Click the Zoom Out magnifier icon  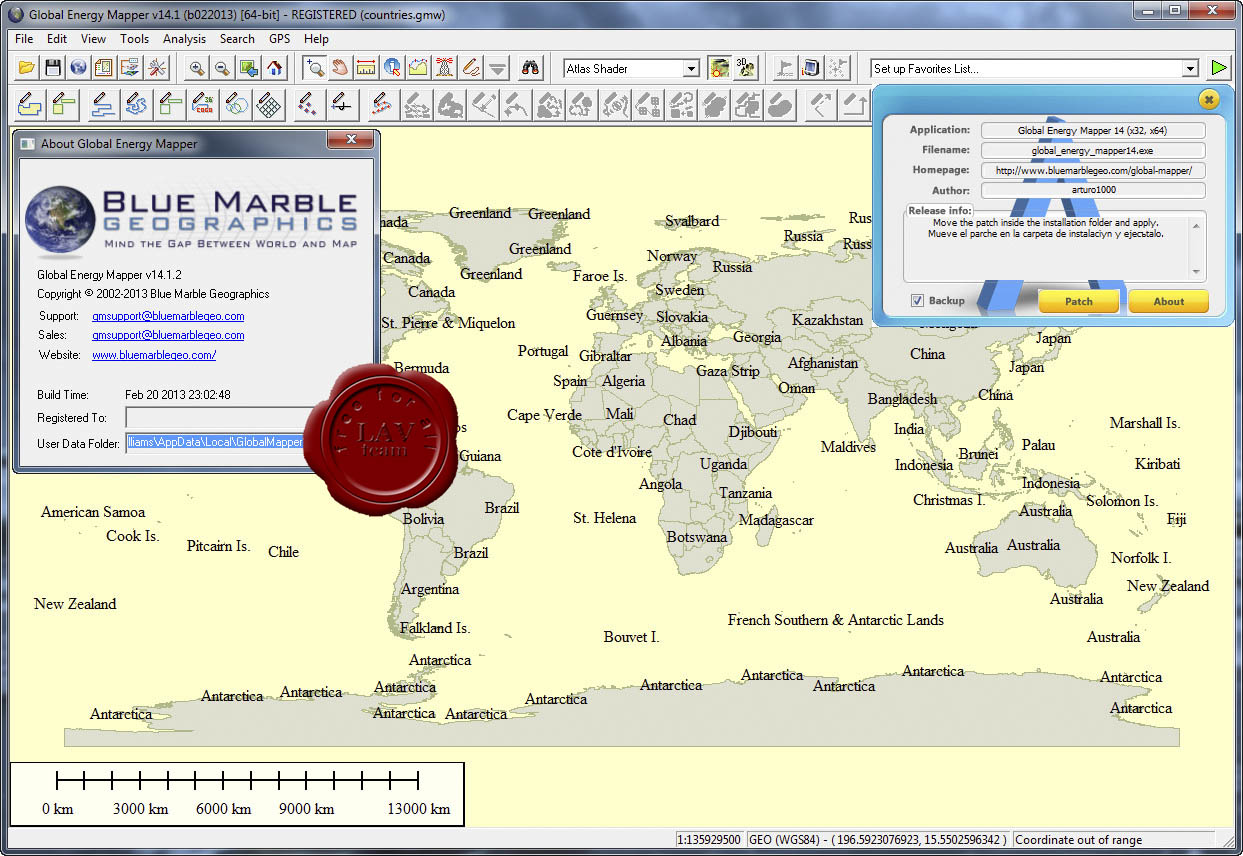pos(222,68)
